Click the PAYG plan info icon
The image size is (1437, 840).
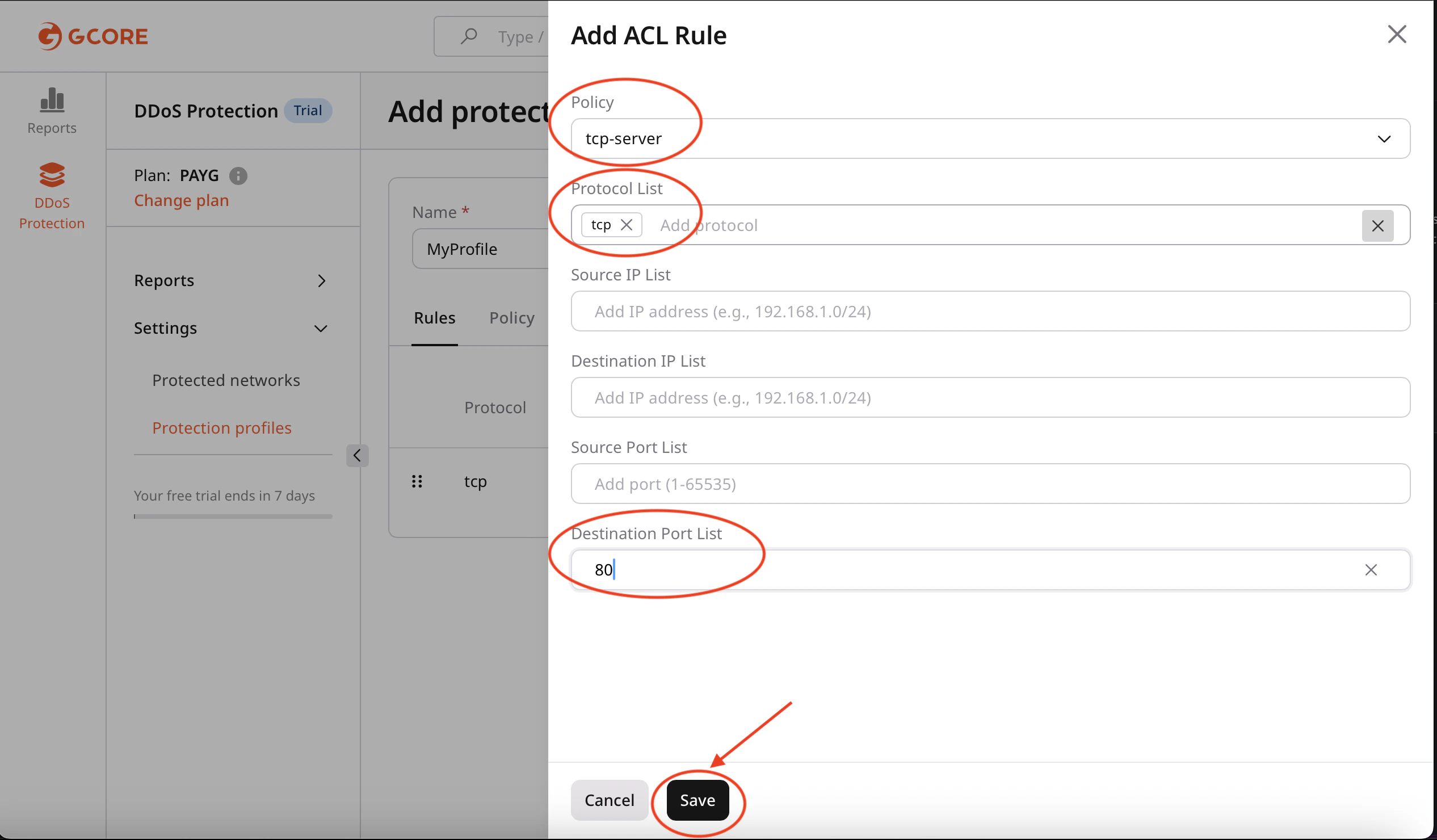[x=238, y=175]
